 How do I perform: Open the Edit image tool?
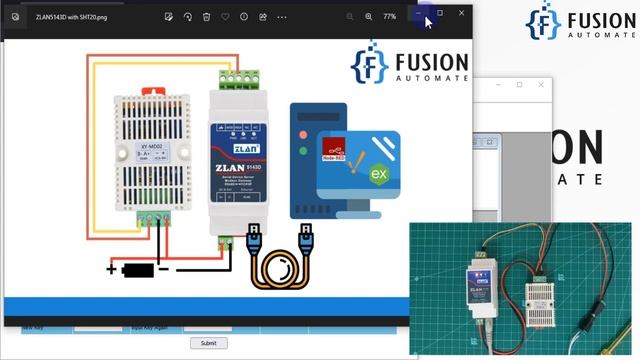coord(168,17)
